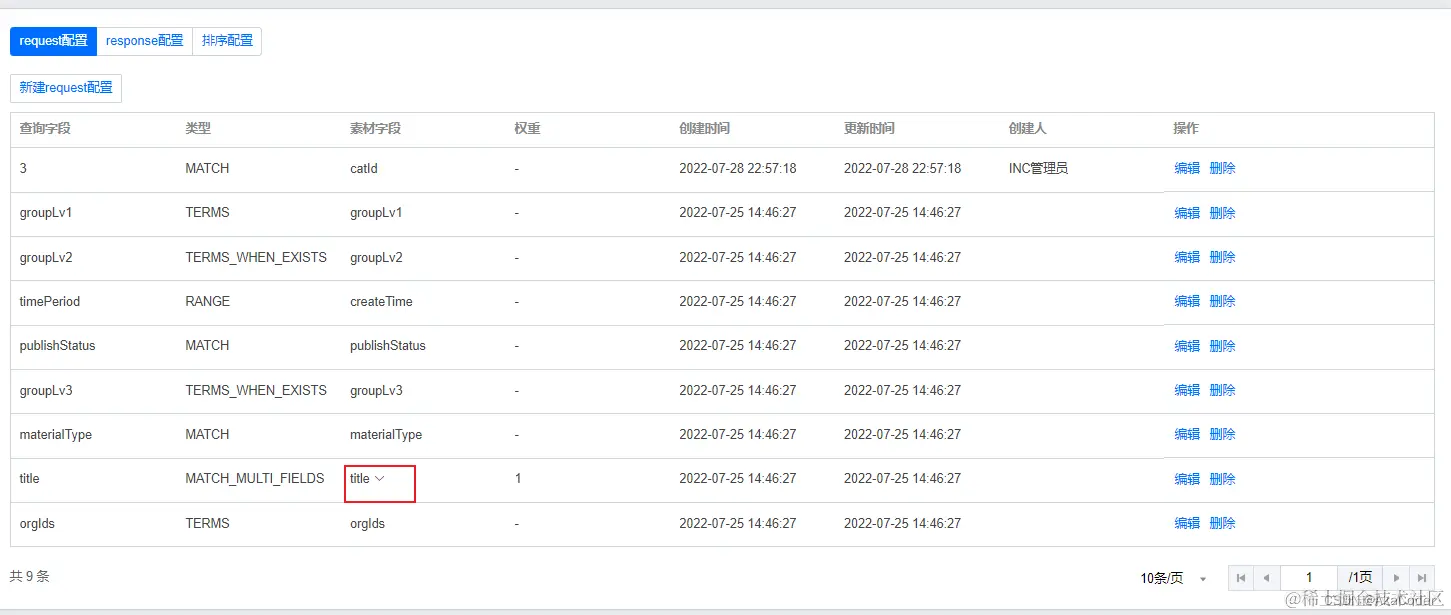Click the 创建时间 column header
This screenshot has height=615, width=1451.
(705, 129)
